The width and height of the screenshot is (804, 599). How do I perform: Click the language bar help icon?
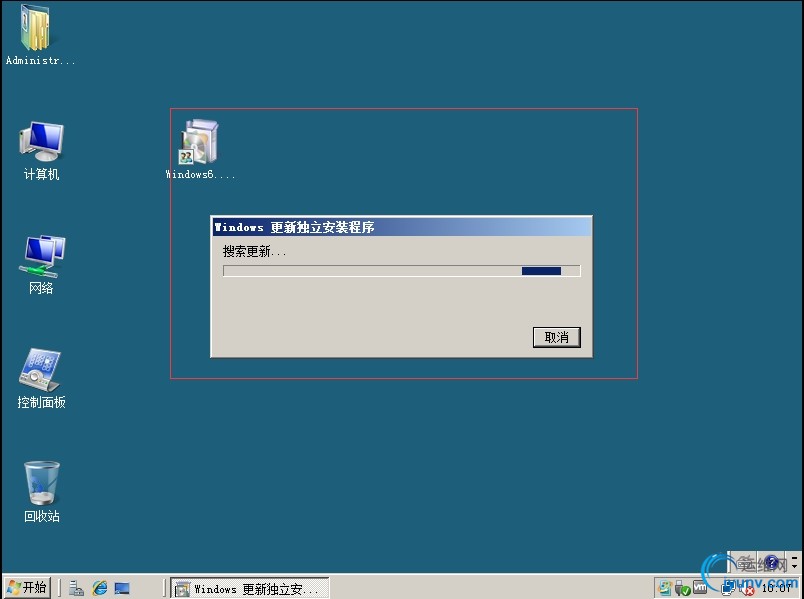(771, 563)
